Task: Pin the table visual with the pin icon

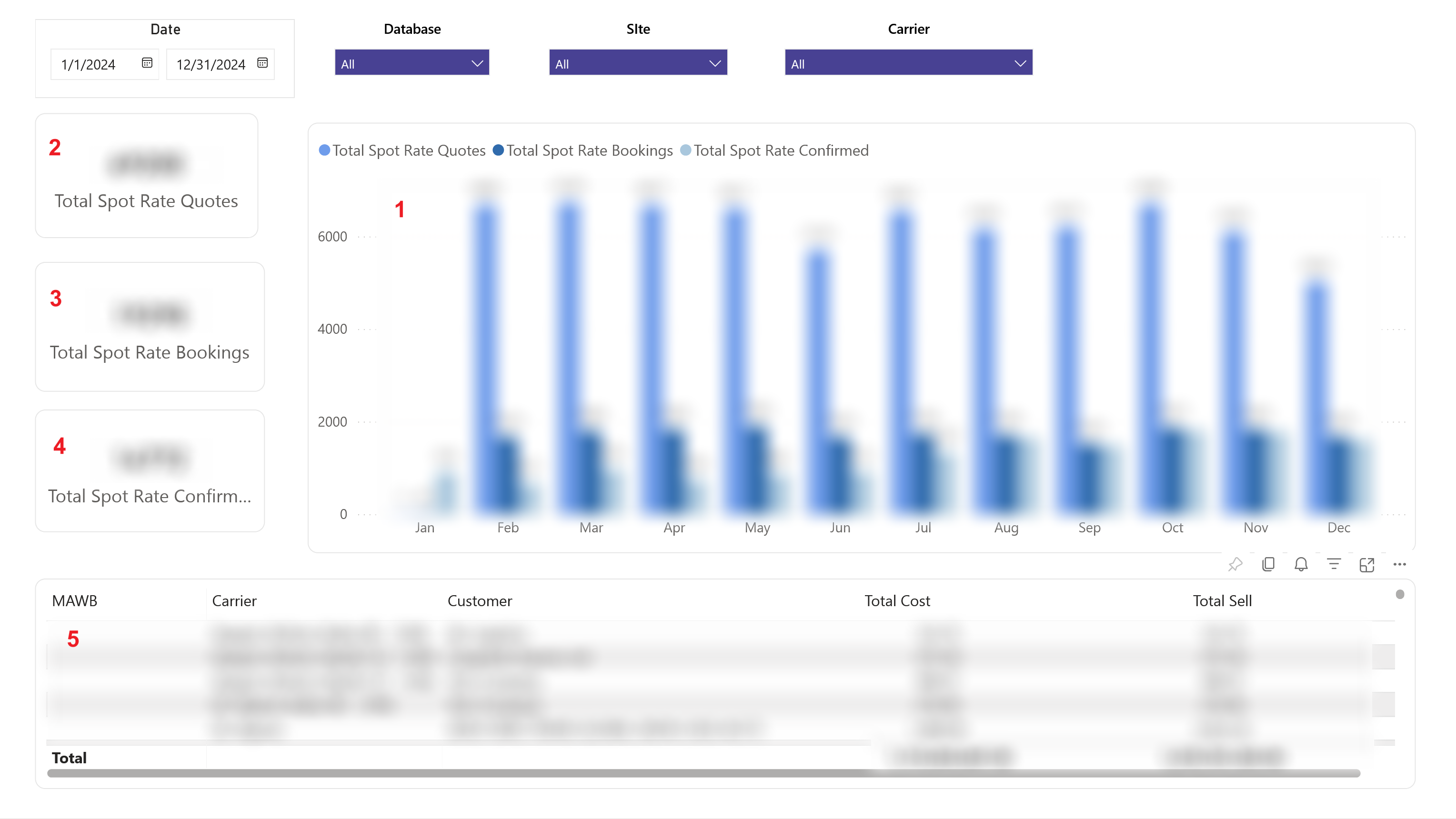Action: 1235,564
